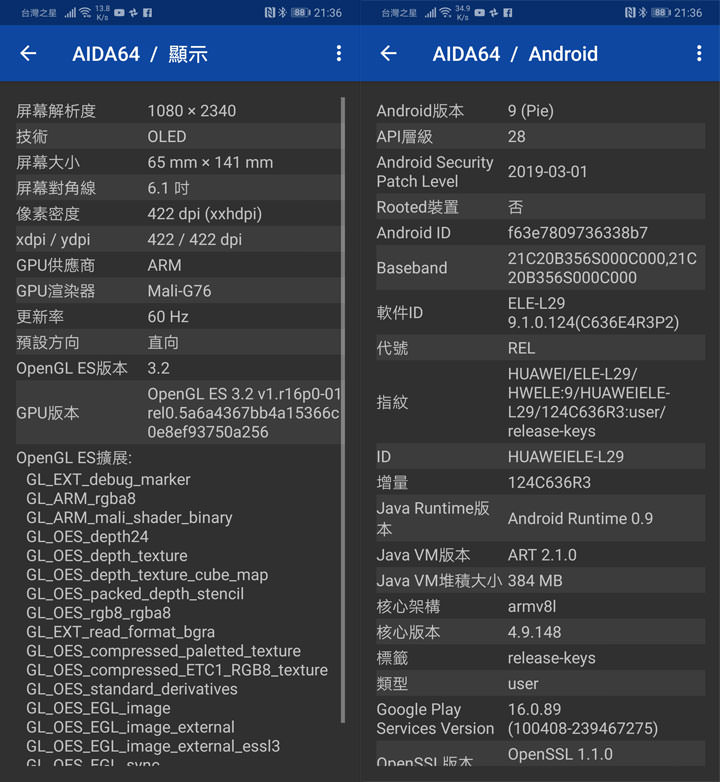Image resolution: width=720 pixels, height=782 pixels.
Task: Tap GL_OES_compressed_ETC1_RGB8_texture entry
Action: click(177, 670)
